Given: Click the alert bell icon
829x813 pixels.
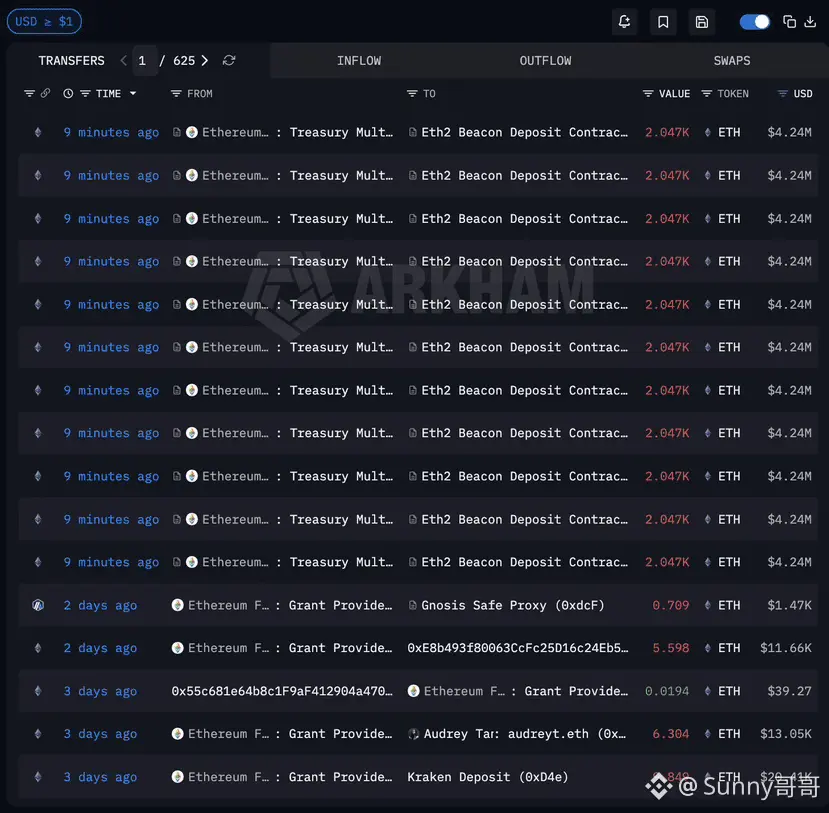Looking at the screenshot, I should (x=624, y=22).
